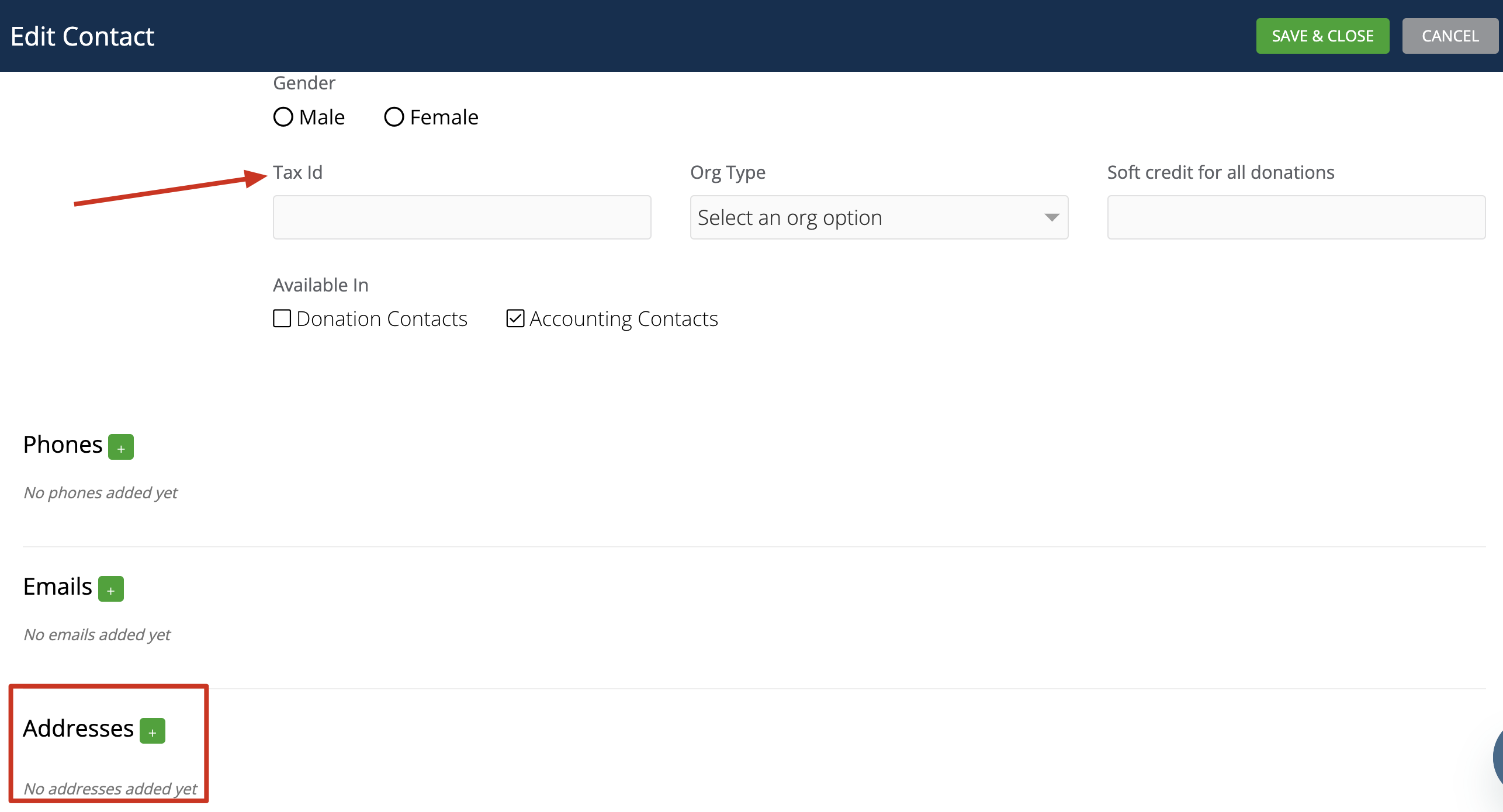Click the Addresses section heading

(78, 728)
